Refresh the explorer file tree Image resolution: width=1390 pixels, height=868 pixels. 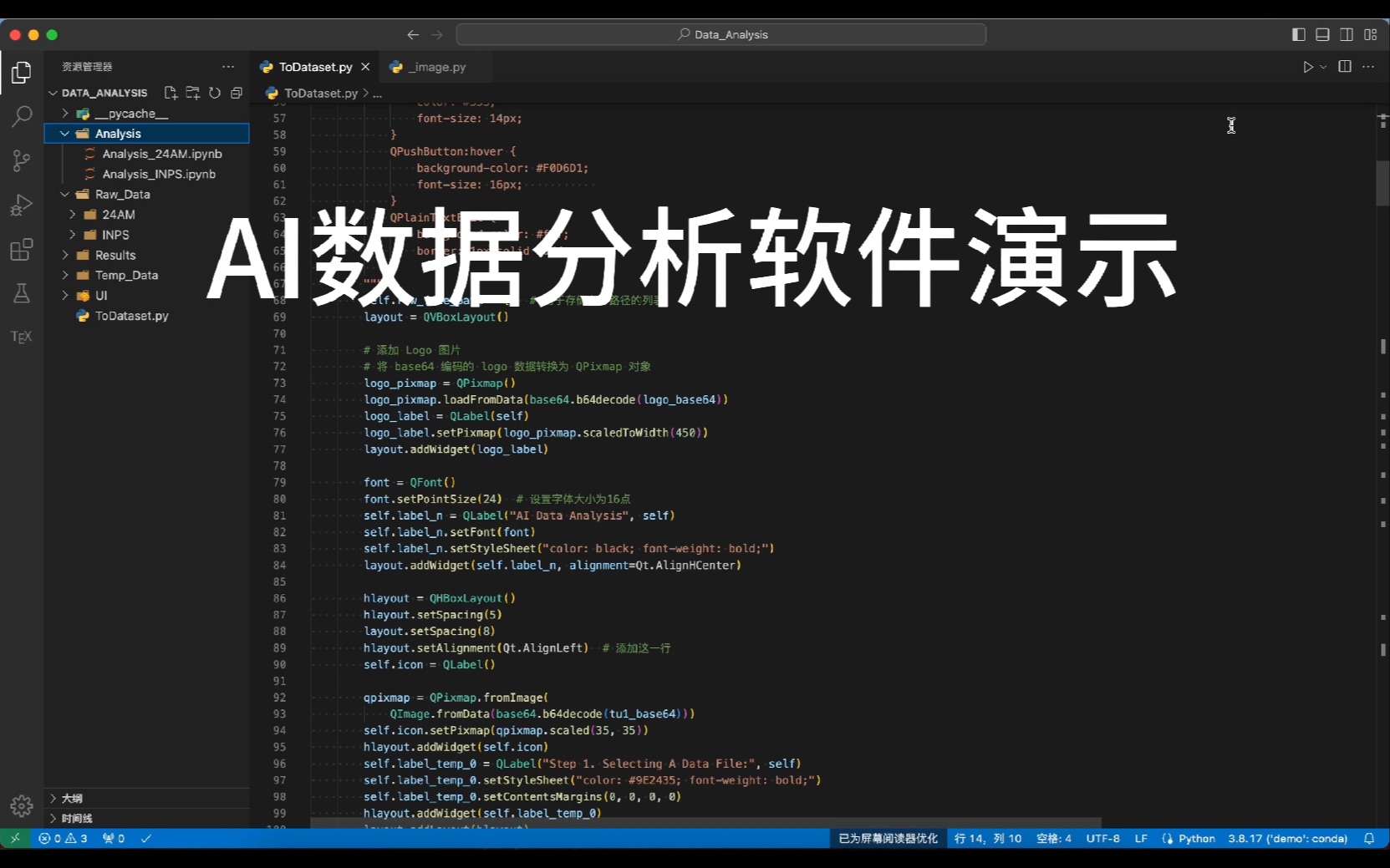215,93
